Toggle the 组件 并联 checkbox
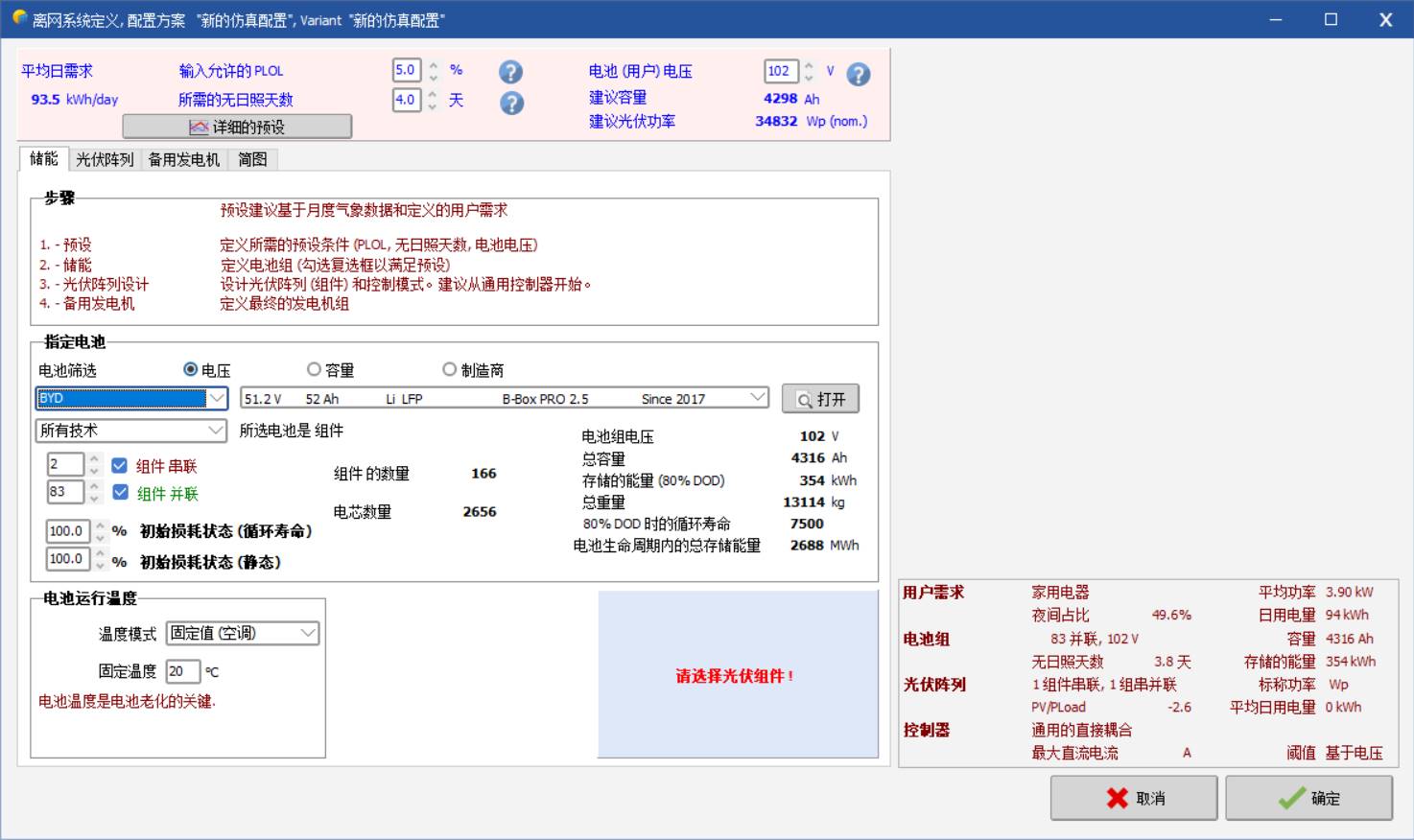Screen dimensions: 1414x840 click(120, 493)
